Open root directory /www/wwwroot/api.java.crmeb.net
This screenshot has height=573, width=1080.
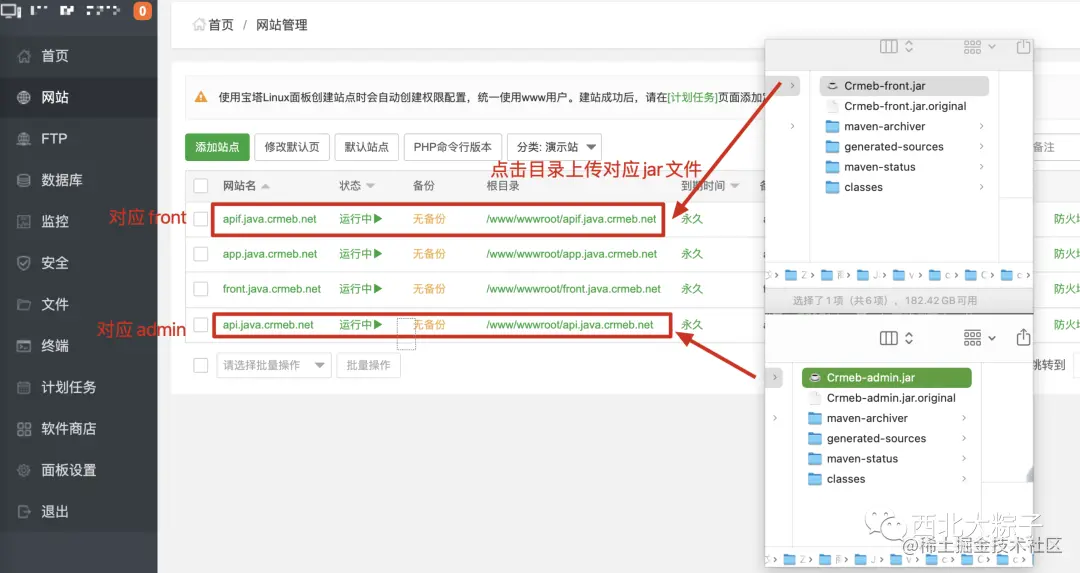(570, 324)
